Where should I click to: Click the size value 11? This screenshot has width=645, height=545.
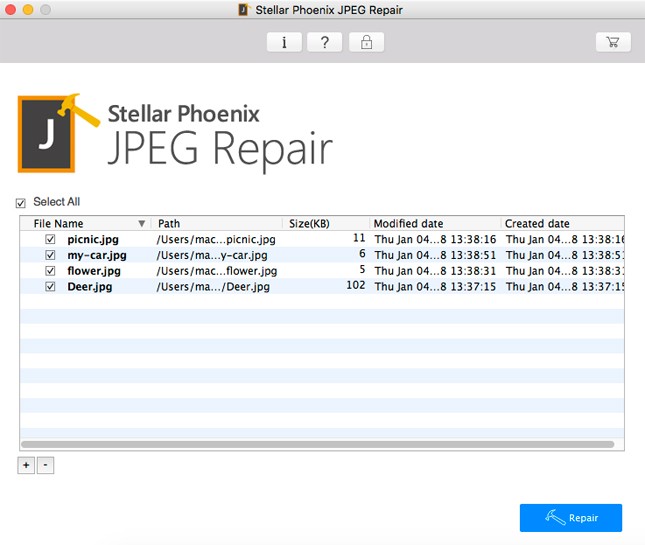(359, 238)
